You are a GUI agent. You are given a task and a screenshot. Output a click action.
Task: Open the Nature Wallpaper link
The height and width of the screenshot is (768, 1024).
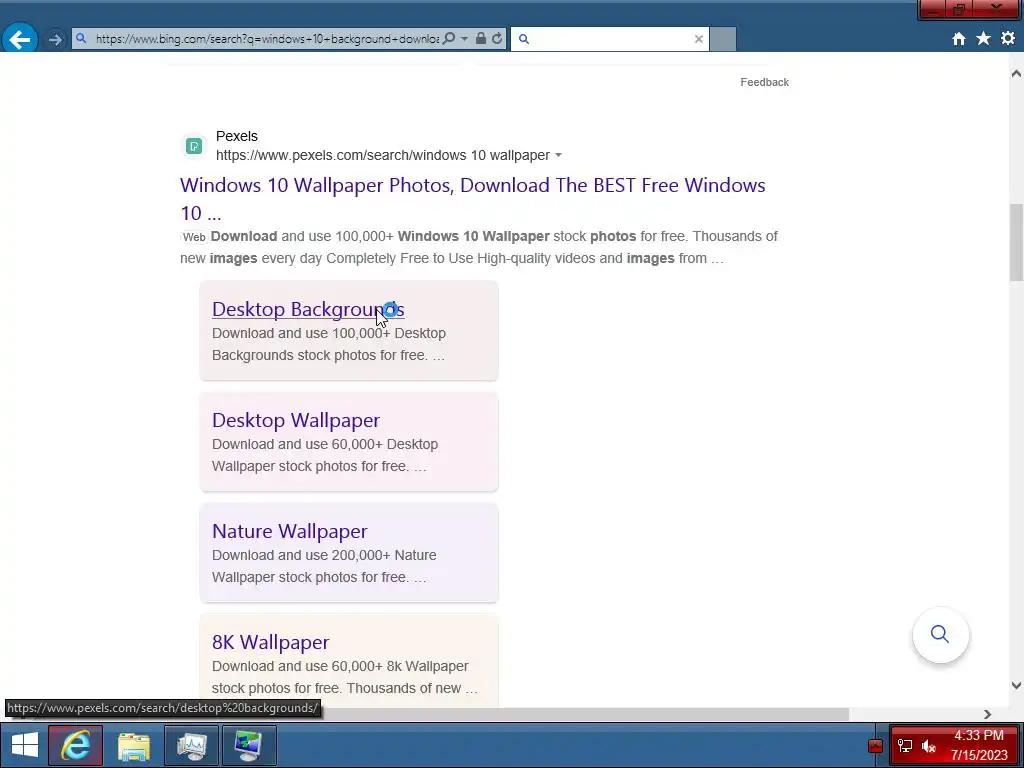289,531
